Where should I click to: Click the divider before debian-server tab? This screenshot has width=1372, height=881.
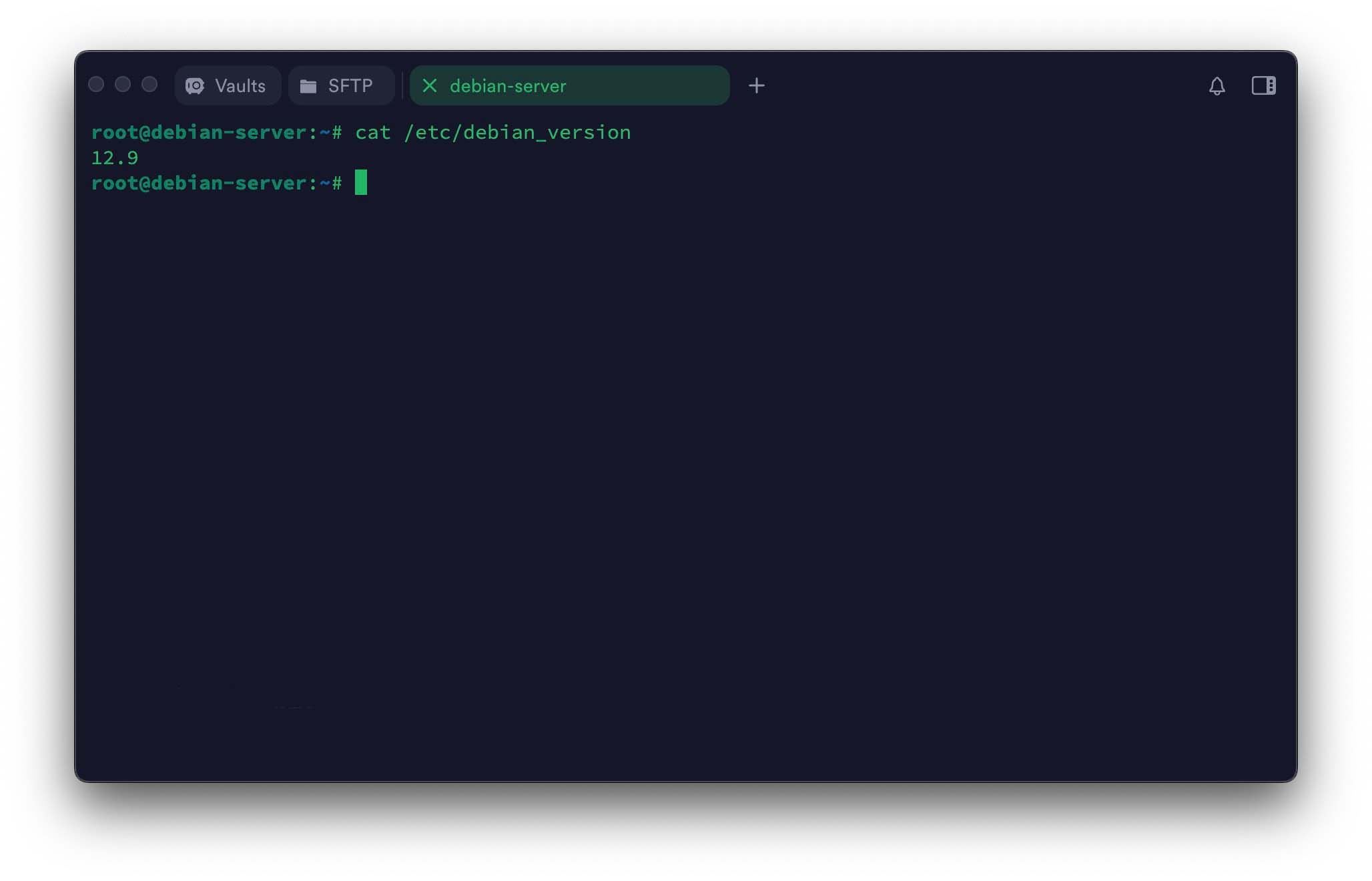point(402,86)
